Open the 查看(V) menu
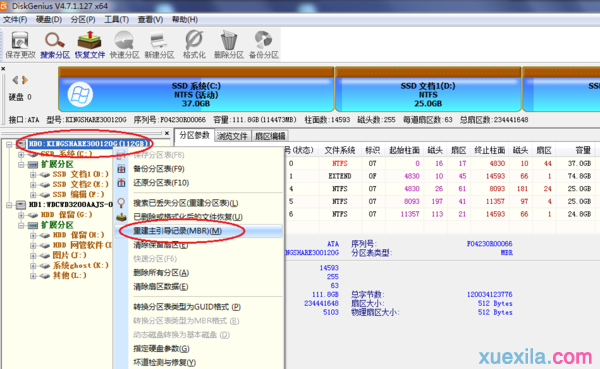600x369 pixels. (150, 20)
